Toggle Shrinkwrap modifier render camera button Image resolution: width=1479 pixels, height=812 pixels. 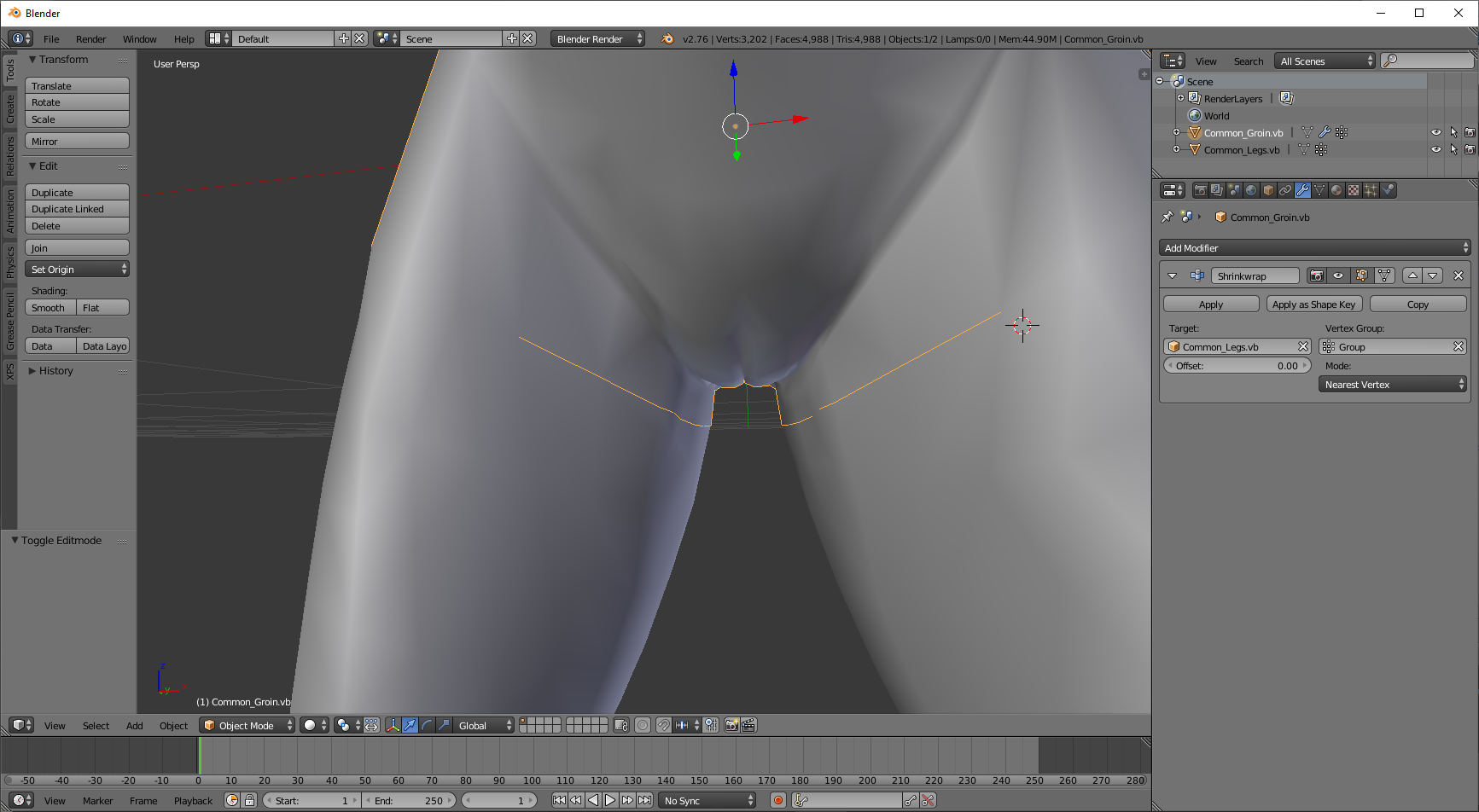1317,275
